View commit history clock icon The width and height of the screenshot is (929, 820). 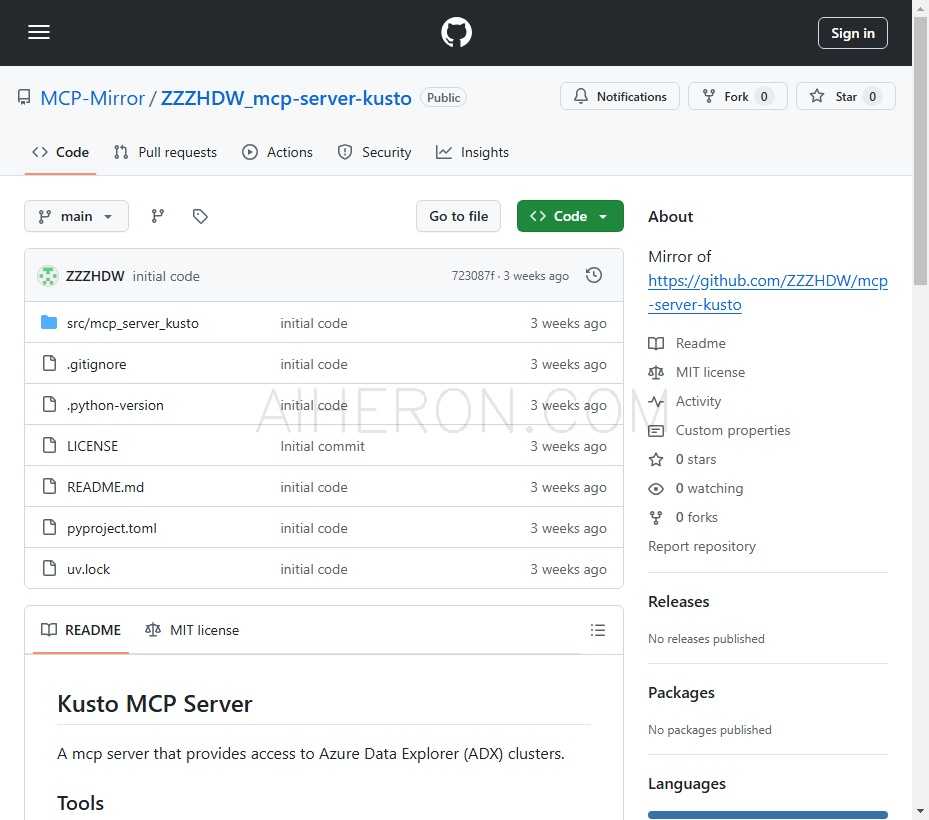pos(594,275)
